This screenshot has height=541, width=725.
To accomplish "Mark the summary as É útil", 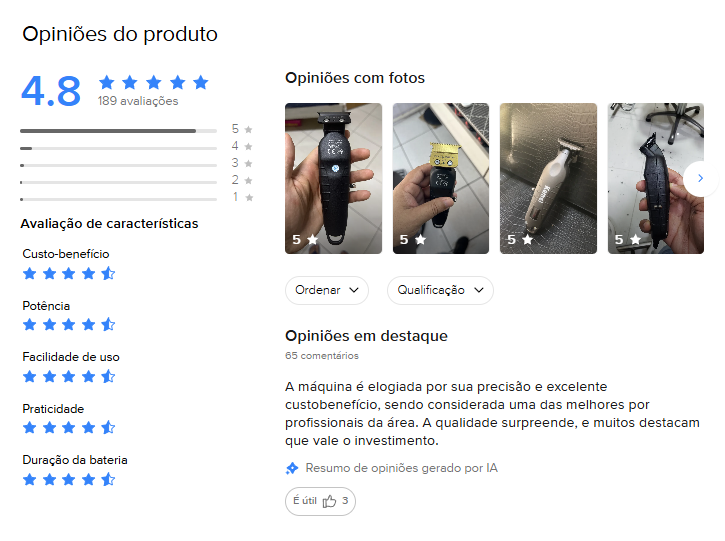I will pos(320,501).
